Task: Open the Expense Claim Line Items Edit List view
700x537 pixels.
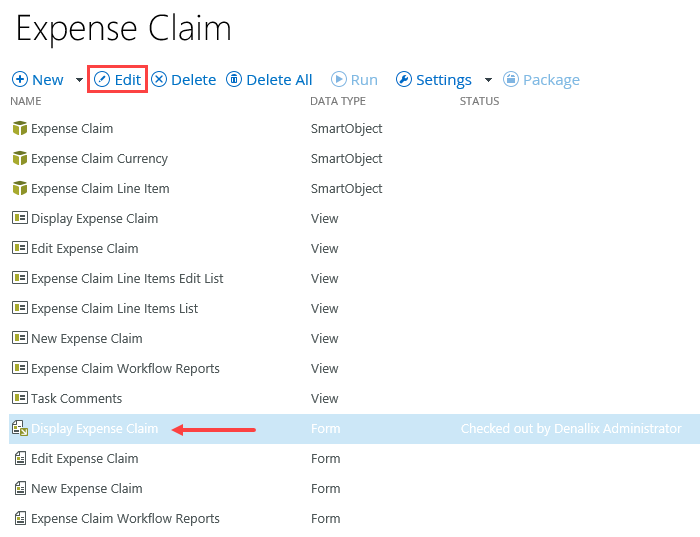Action: click(x=127, y=278)
